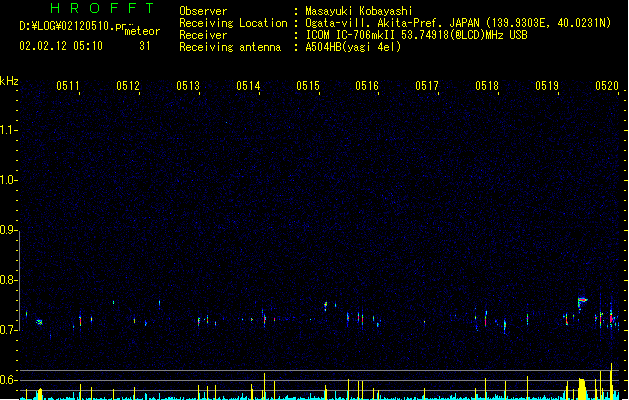Image resolution: width=629 pixels, height=400 pixels.
Task: Click the date stamp 02.02.12 05:10
Action: point(61,46)
